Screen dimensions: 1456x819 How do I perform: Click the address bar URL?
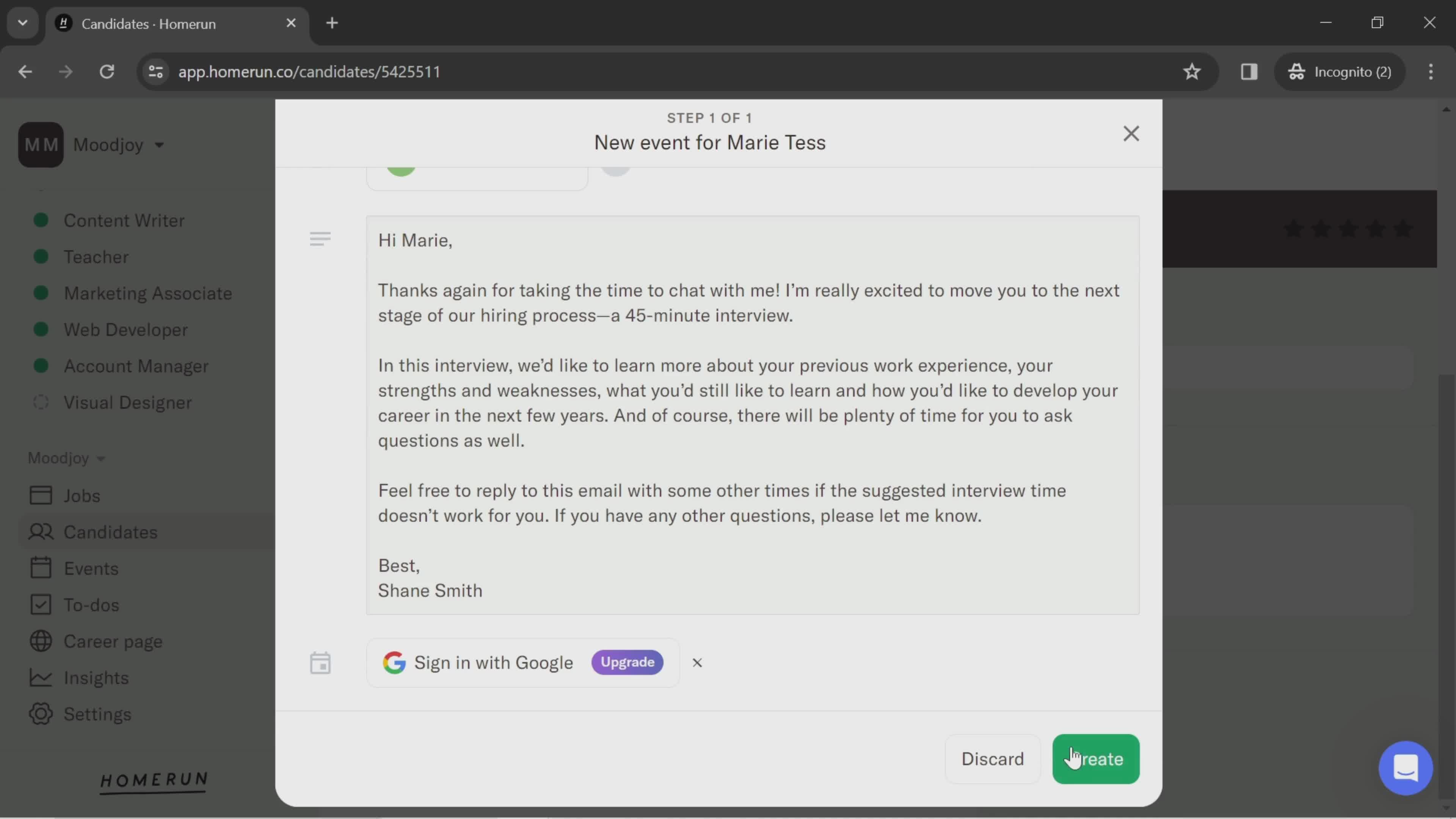coord(309,72)
